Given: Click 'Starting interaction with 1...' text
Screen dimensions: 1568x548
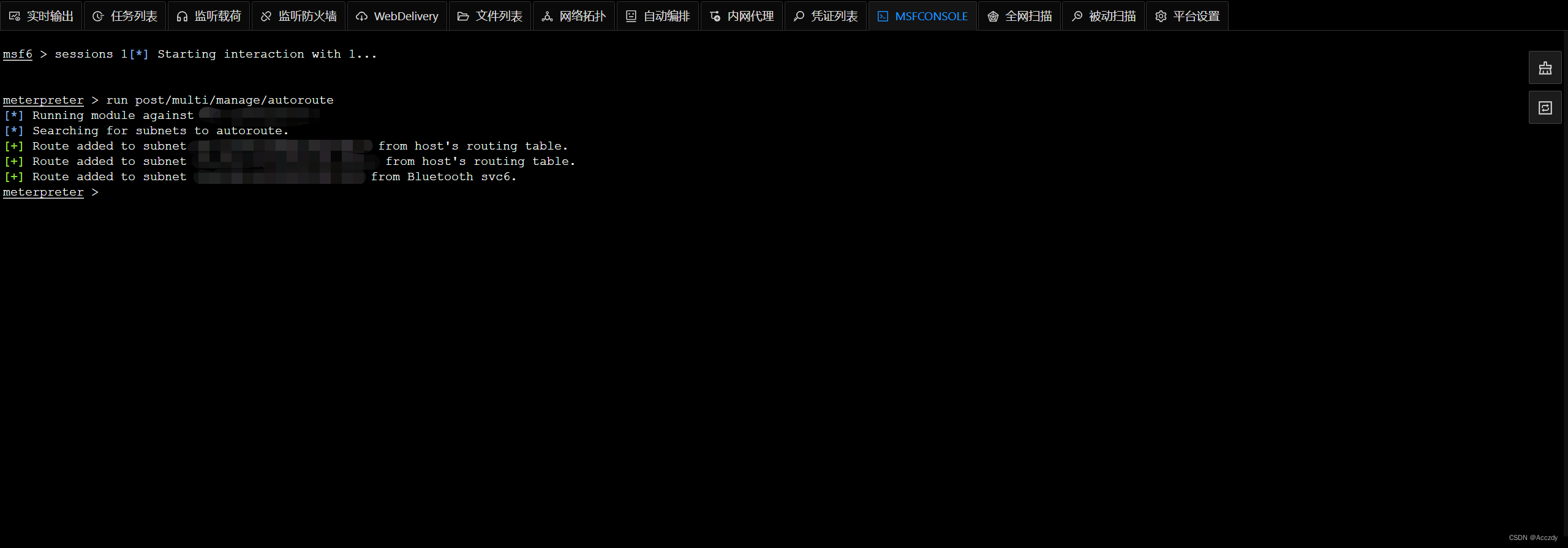Looking at the screenshot, I should pyautogui.click(x=267, y=54).
